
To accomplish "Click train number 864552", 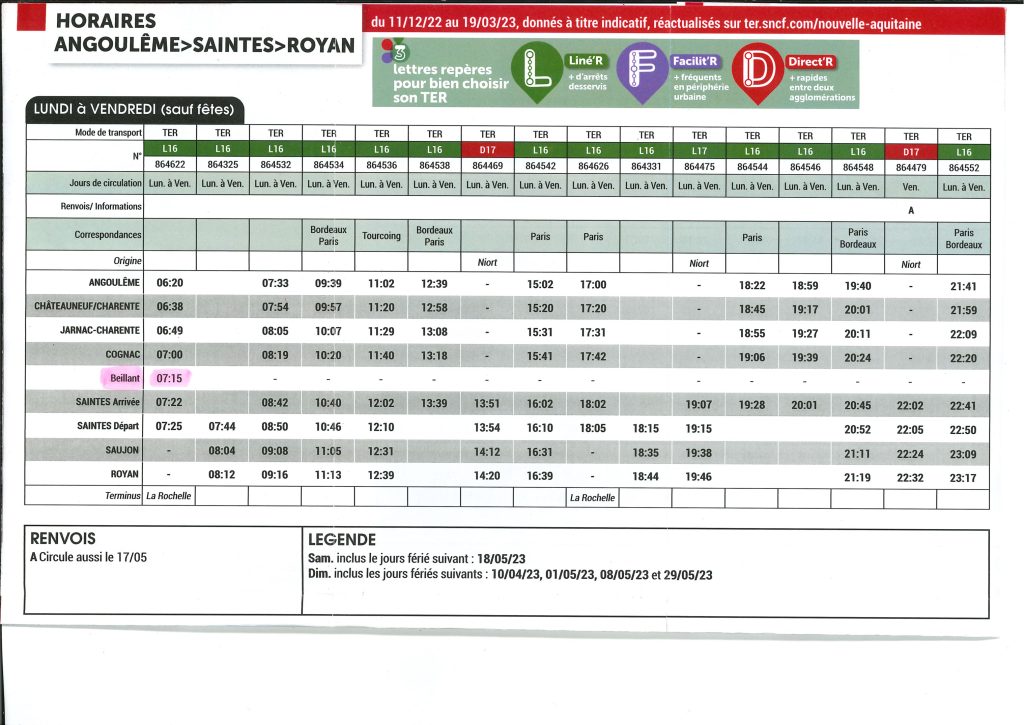I will (964, 167).
